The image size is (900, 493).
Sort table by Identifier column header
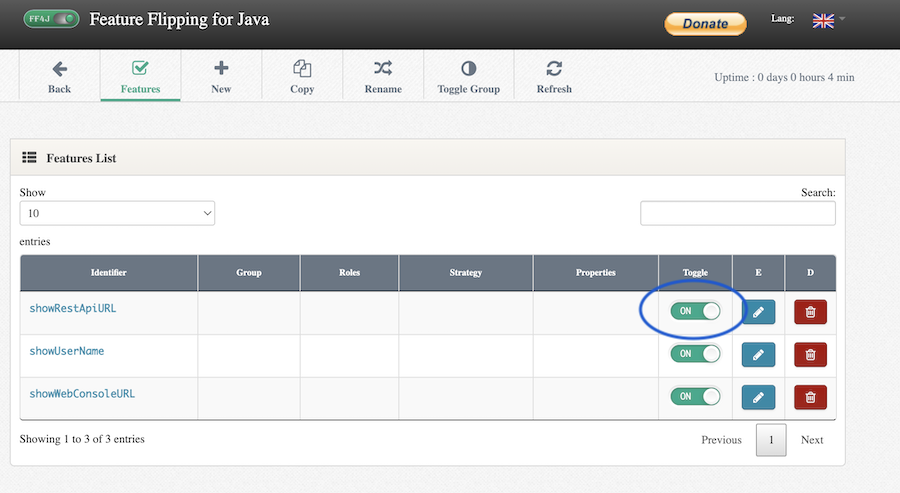(x=108, y=272)
